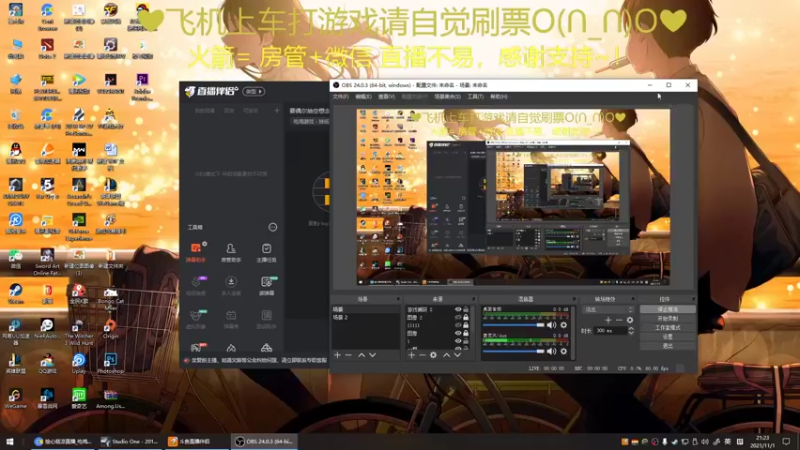Select 场景 2 in the Scenes list
This screenshot has height=450, width=800.
point(365,317)
